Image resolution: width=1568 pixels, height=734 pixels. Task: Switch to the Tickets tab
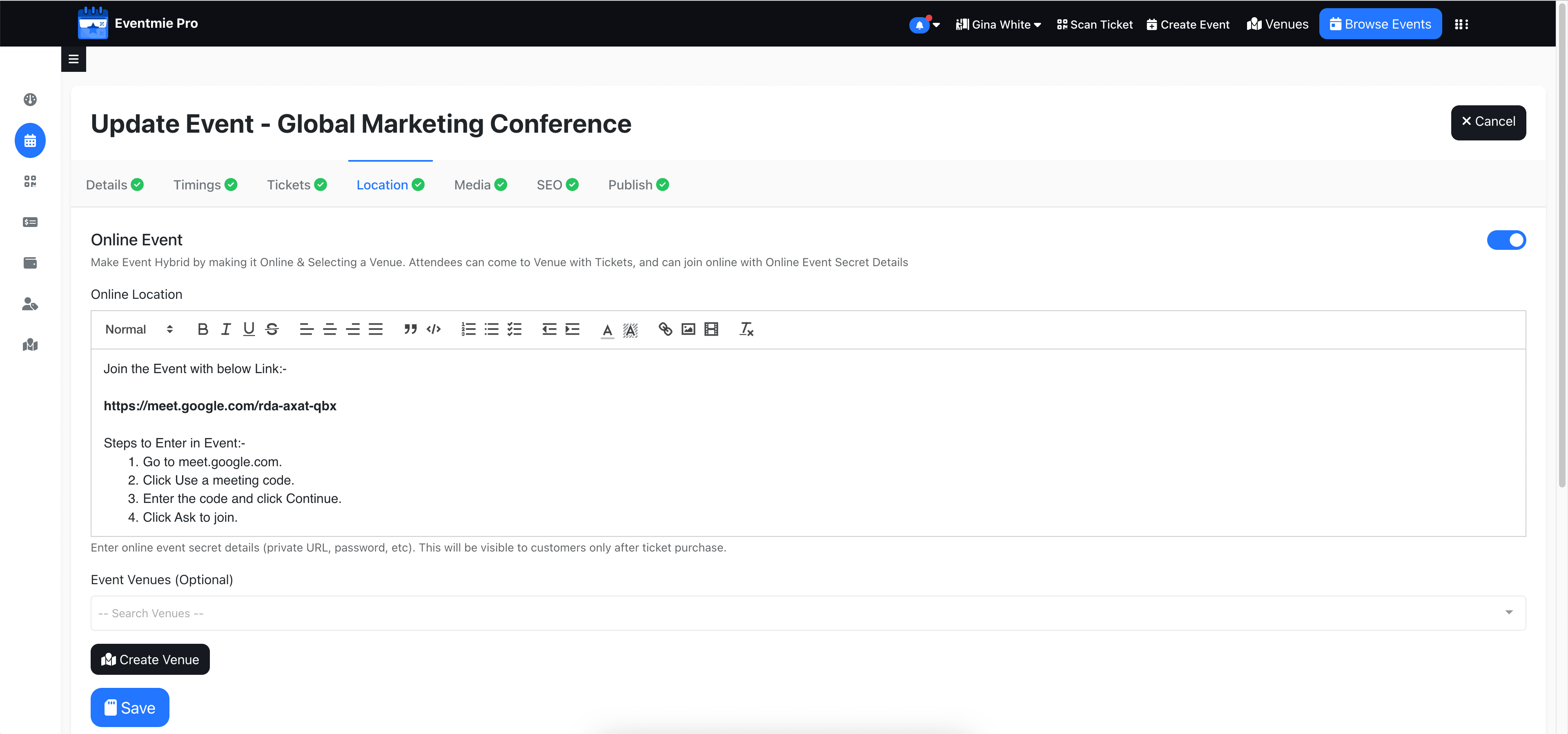point(296,185)
